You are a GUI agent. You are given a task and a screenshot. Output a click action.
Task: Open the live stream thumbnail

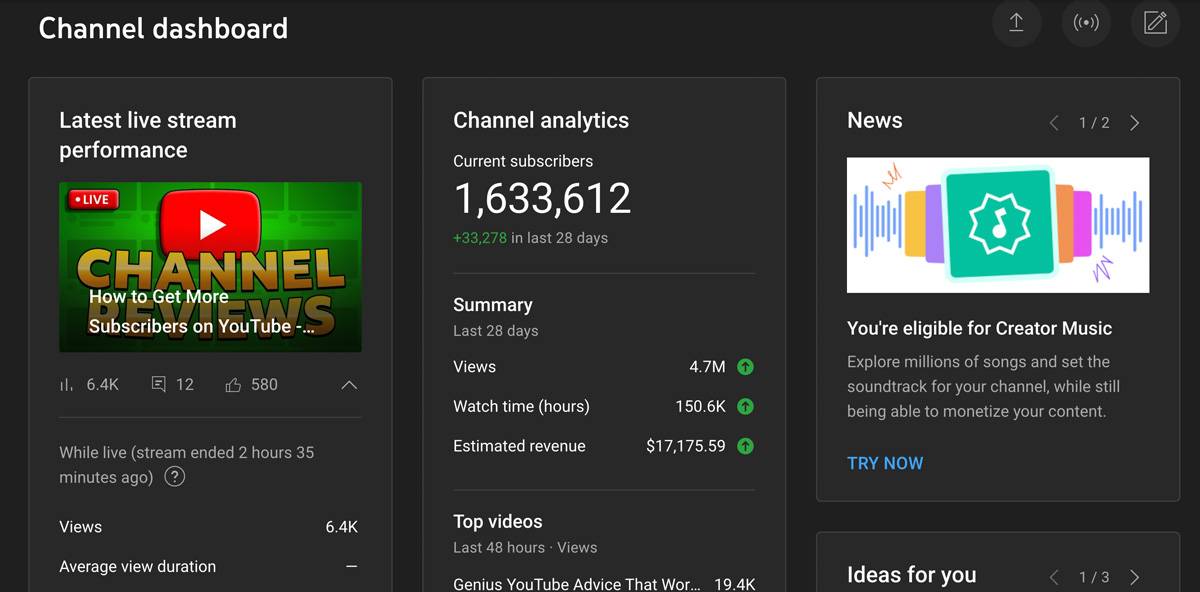point(210,267)
